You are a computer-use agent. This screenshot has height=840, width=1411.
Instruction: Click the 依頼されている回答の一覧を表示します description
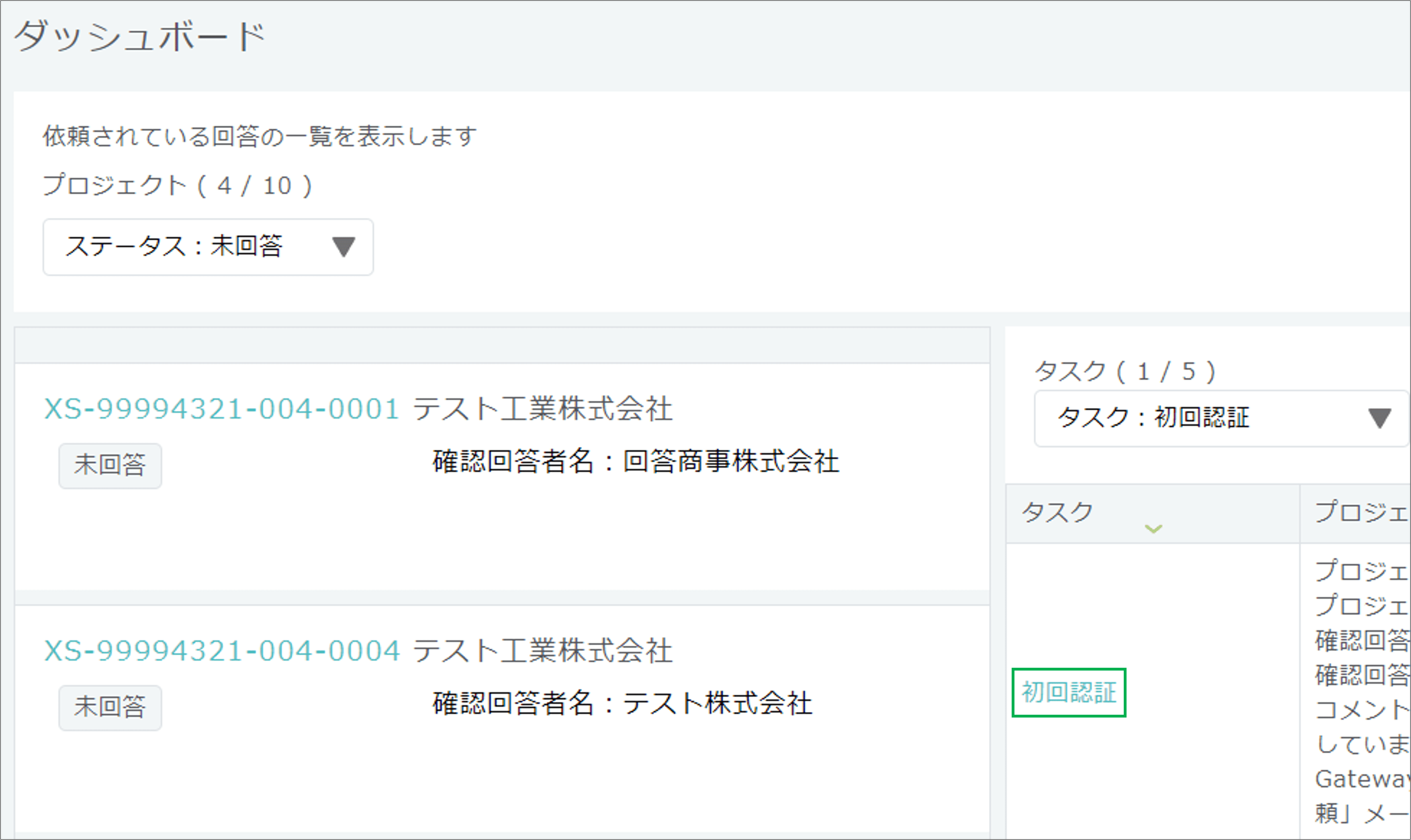(259, 137)
